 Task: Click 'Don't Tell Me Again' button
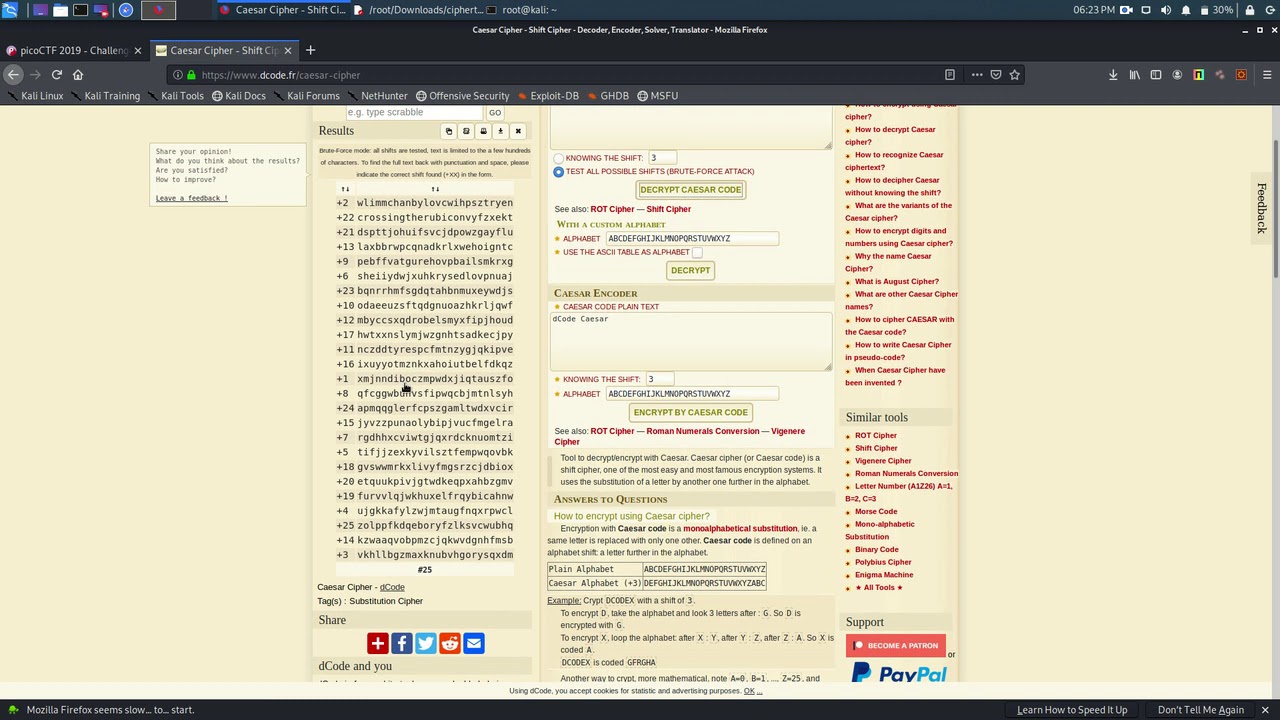click(1200, 710)
